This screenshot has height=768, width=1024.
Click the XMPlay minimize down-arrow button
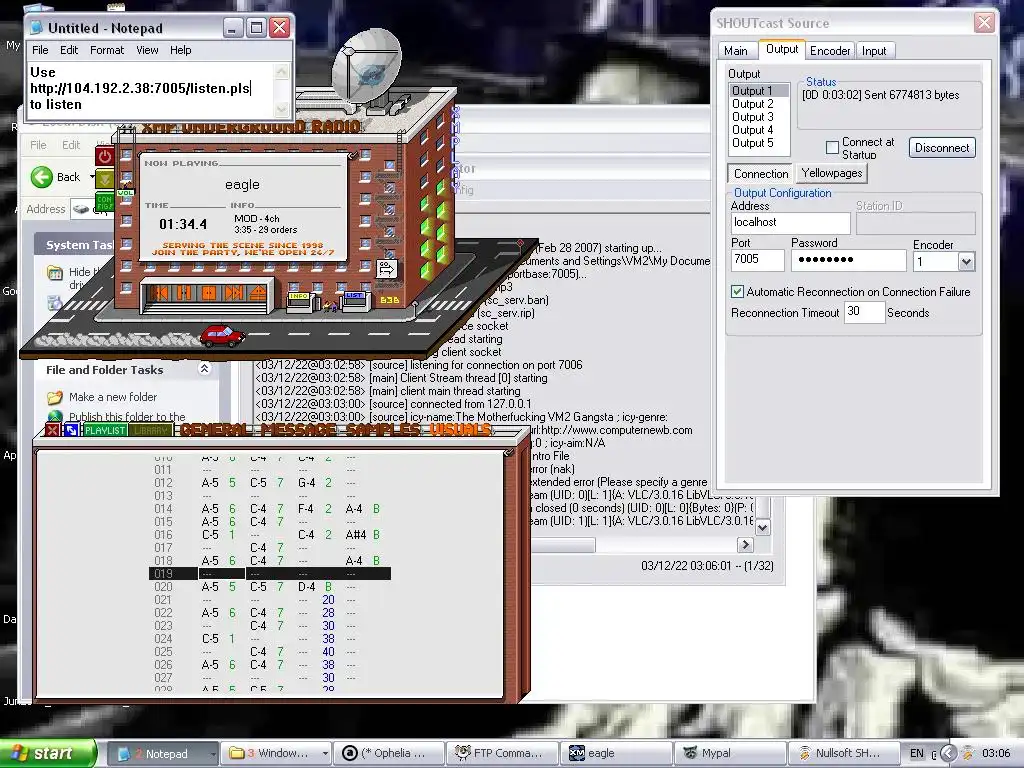click(x=104, y=178)
